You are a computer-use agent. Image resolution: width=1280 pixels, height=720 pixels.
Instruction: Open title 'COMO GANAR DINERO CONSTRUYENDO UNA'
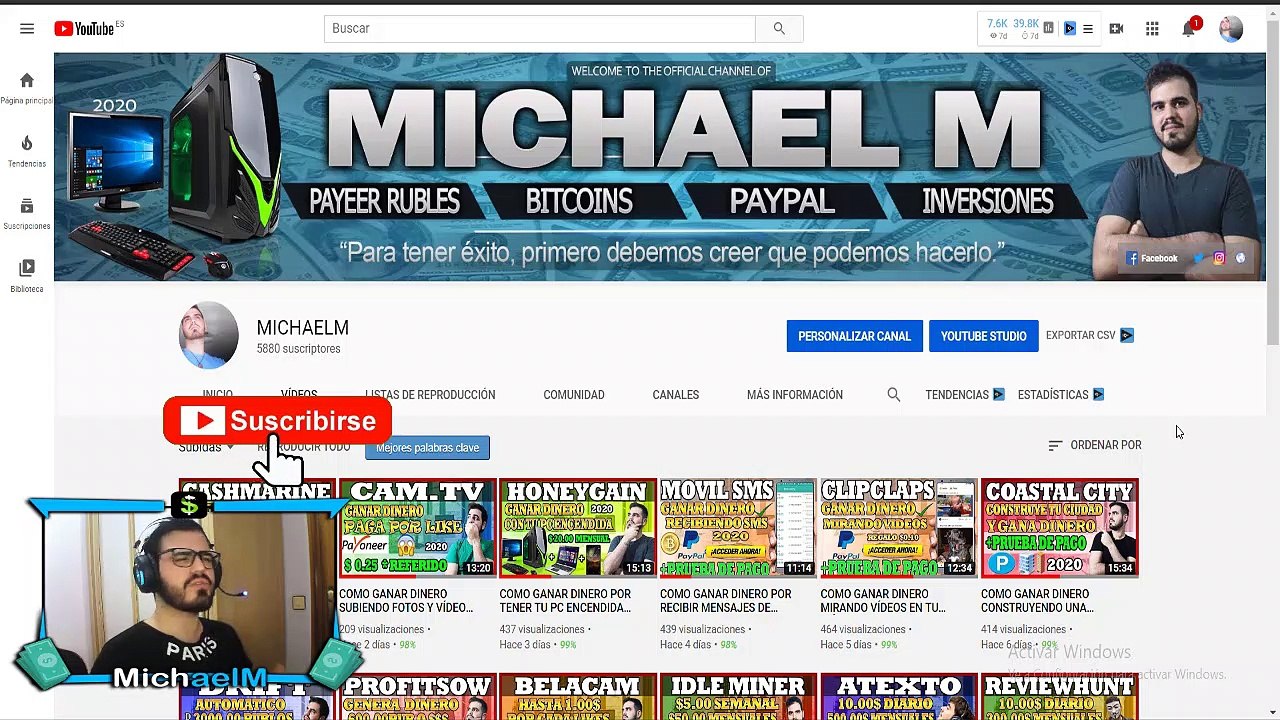click(x=1037, y=601)
